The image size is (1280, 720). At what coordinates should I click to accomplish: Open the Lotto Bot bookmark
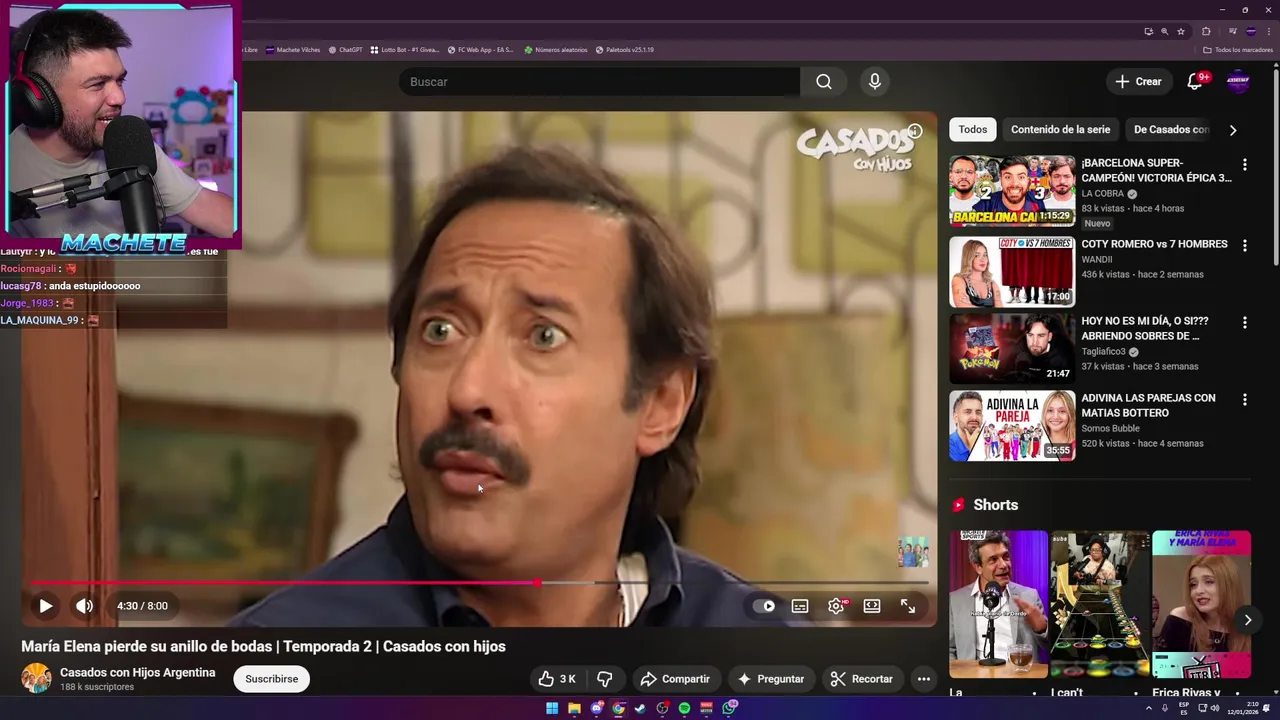(x=405, y=50)
